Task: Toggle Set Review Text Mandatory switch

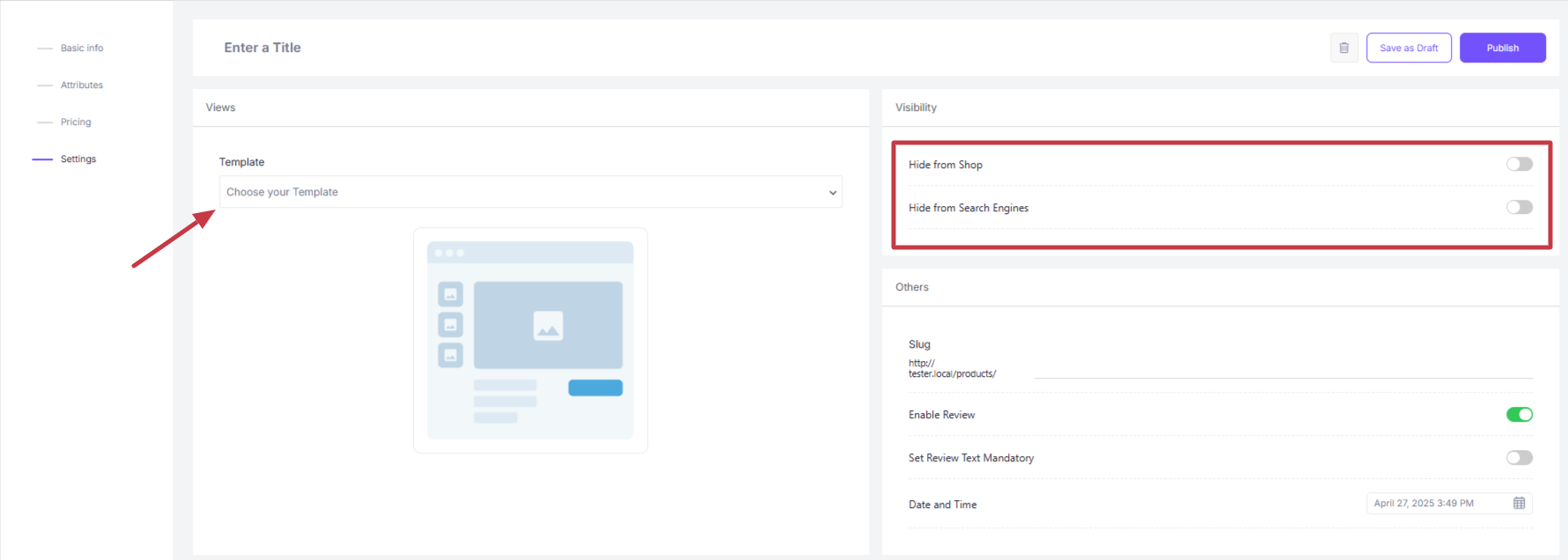Action: [1519, 457]
